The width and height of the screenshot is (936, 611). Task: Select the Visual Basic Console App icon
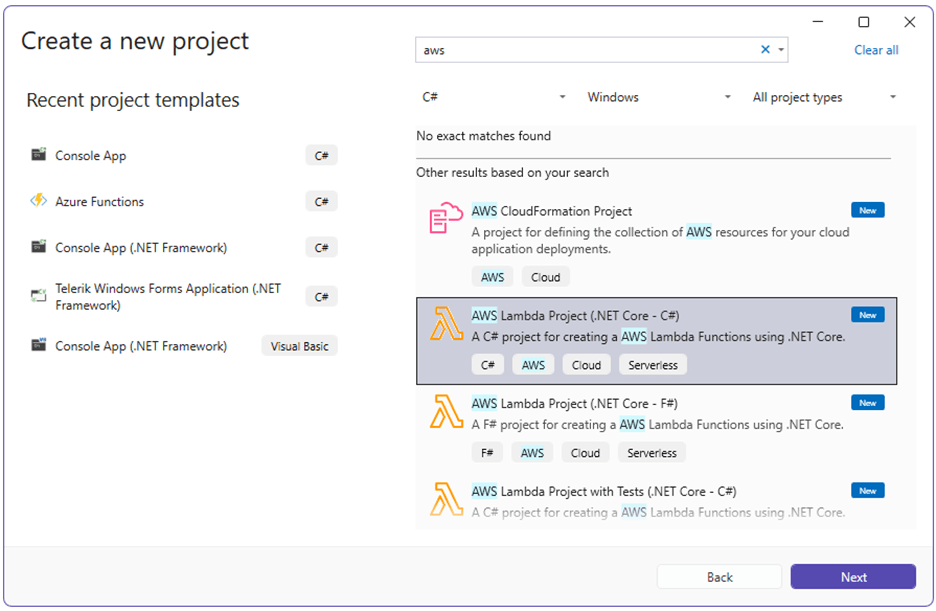38,345
